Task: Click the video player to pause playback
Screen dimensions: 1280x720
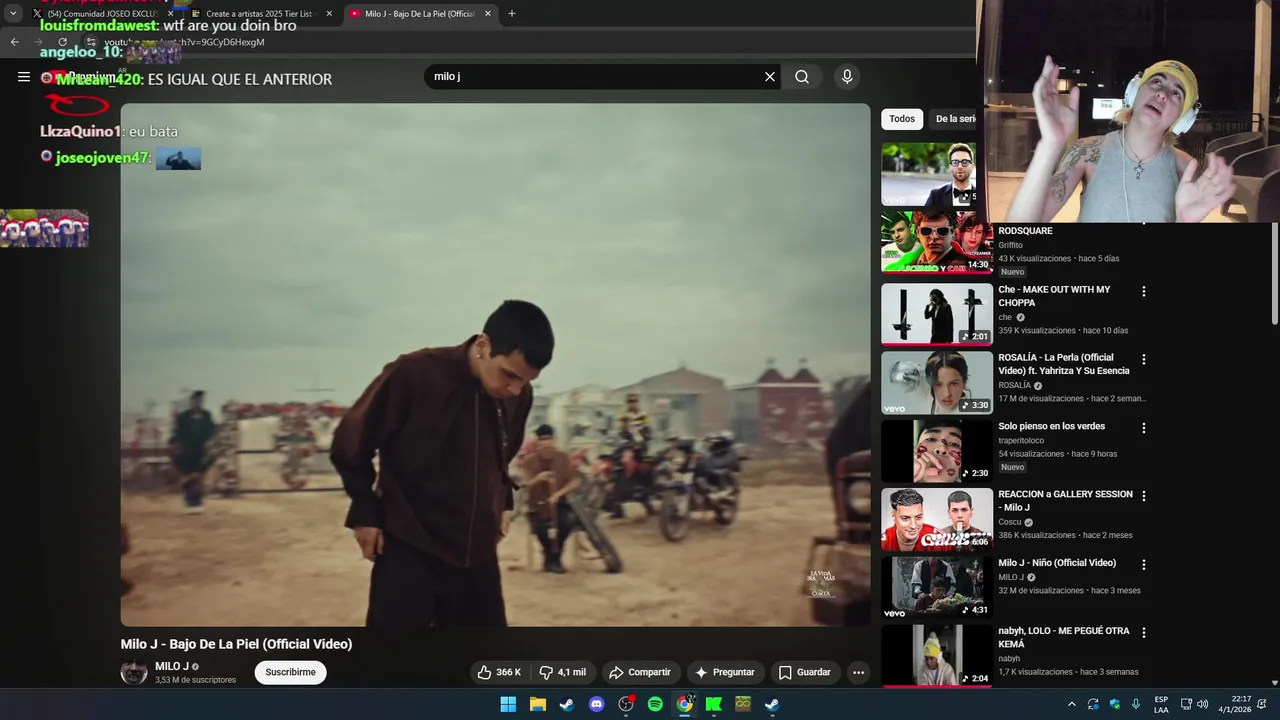Action: (495, 365)
